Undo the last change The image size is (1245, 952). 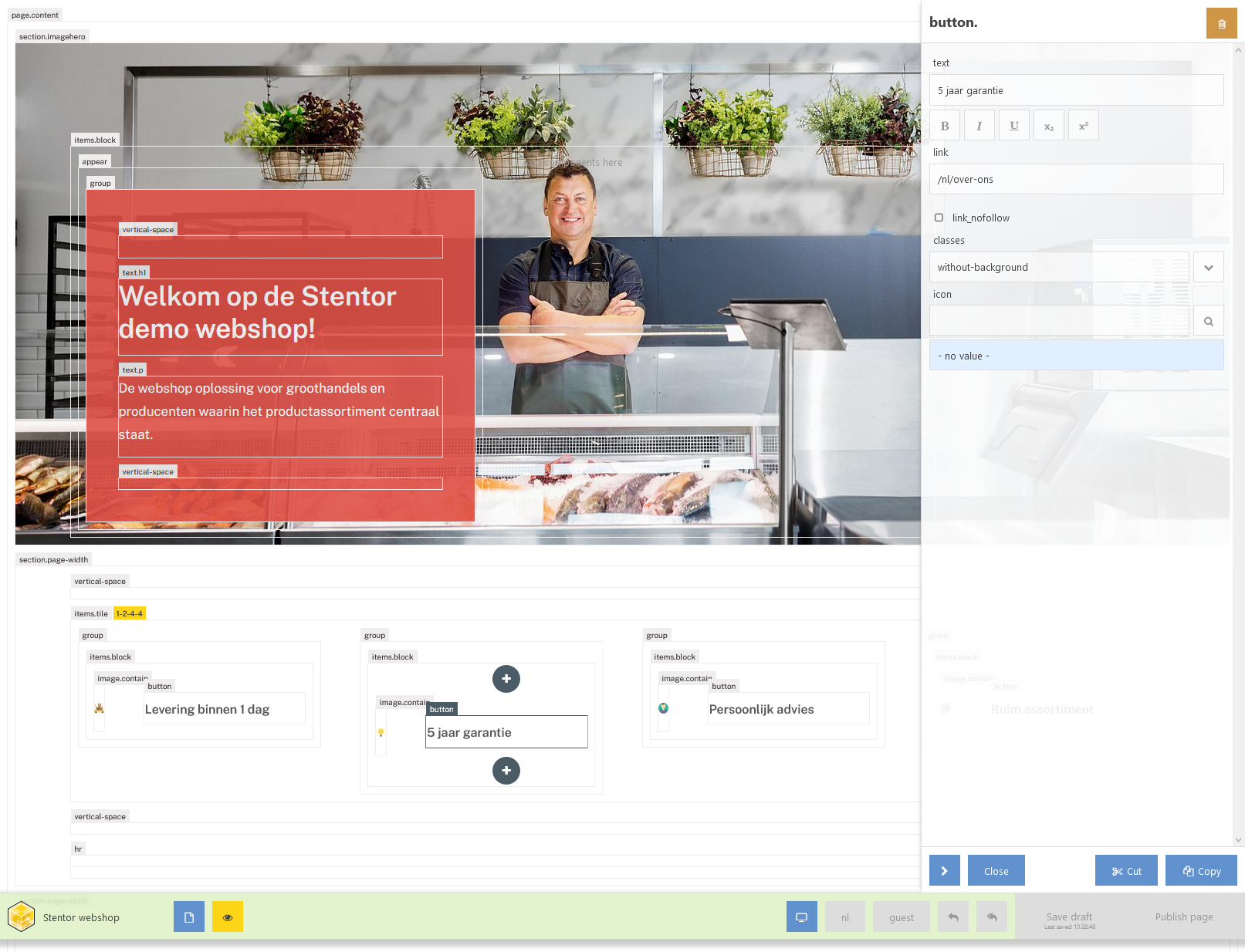[953, 917]
